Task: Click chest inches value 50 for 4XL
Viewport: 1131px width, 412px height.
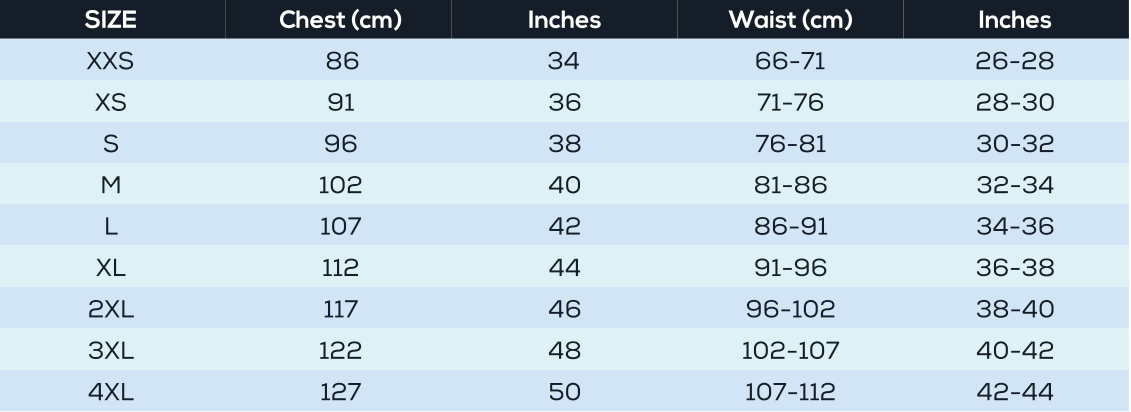Action: pyautogui.click(x=564, y=392)
